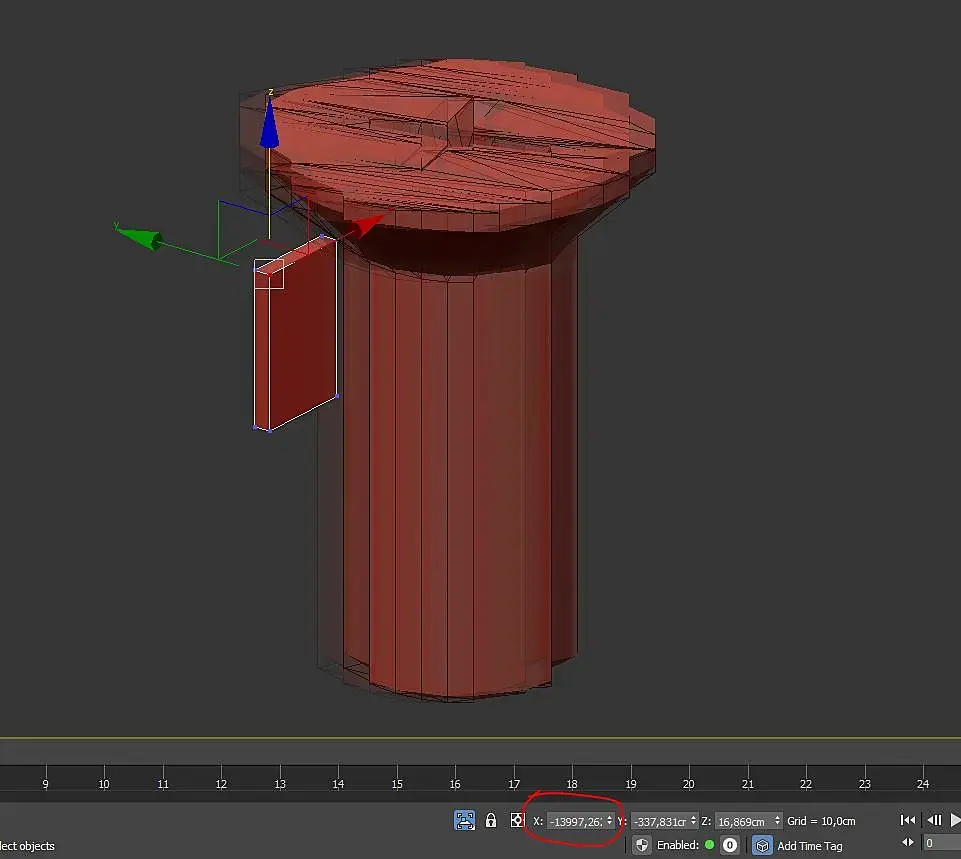Click the blue Z-axis gizmo arrow
The image size is (961, 859).
coord(269,128)
